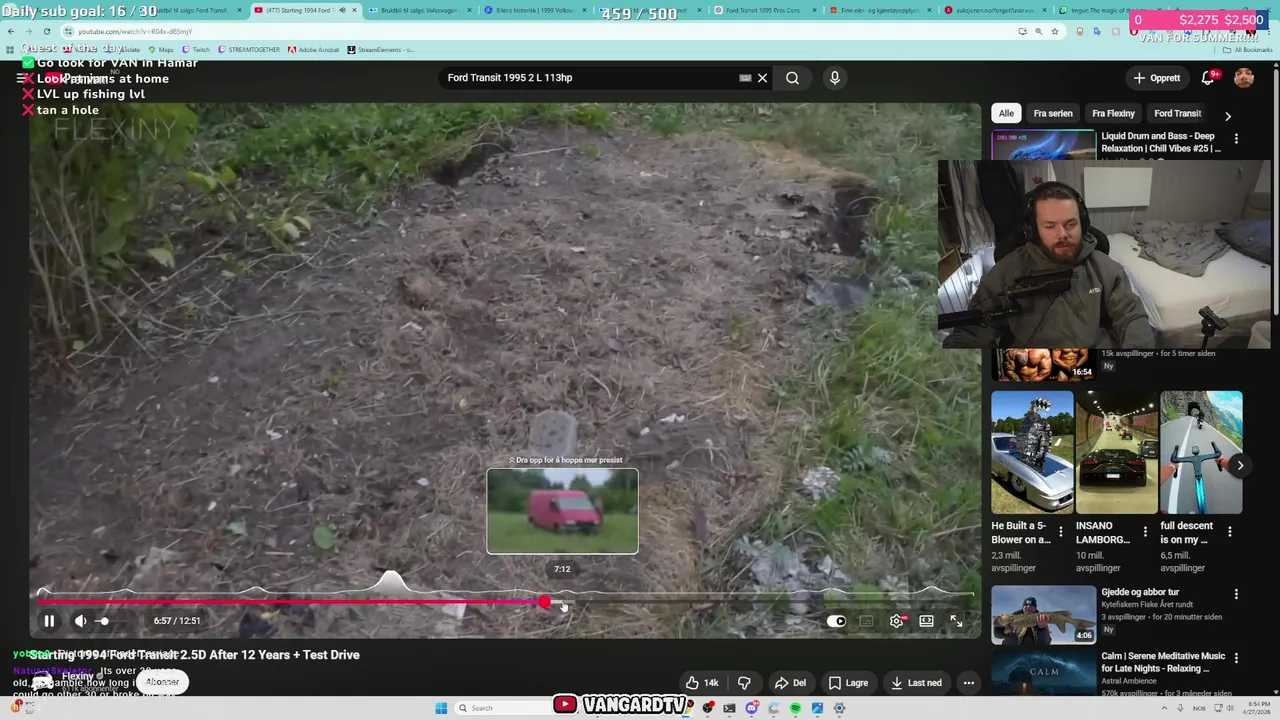Open the He Built a 5-Blower short
Viewport: 1280px width, 720px height.
pos(1032,453)
